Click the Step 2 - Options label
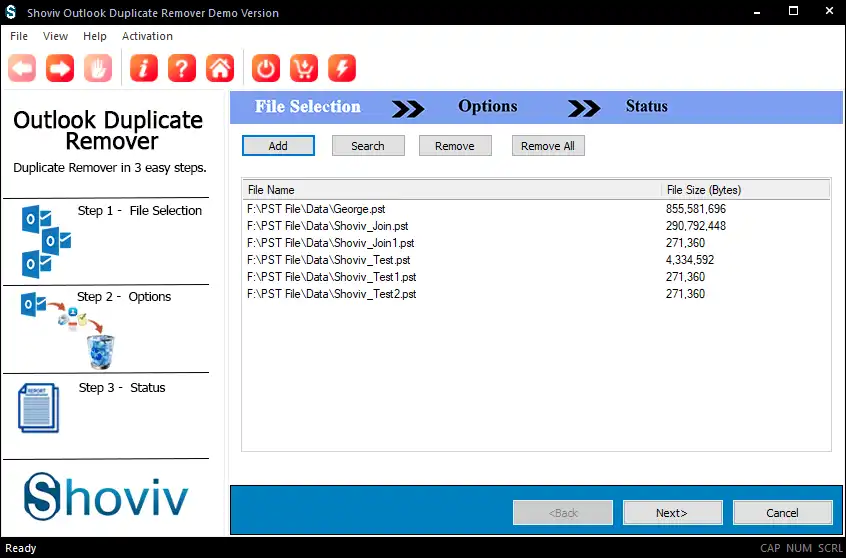 (124, 297)
